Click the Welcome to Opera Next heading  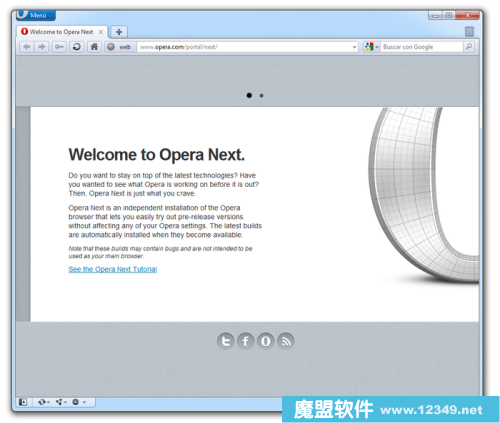coord(157,155)
